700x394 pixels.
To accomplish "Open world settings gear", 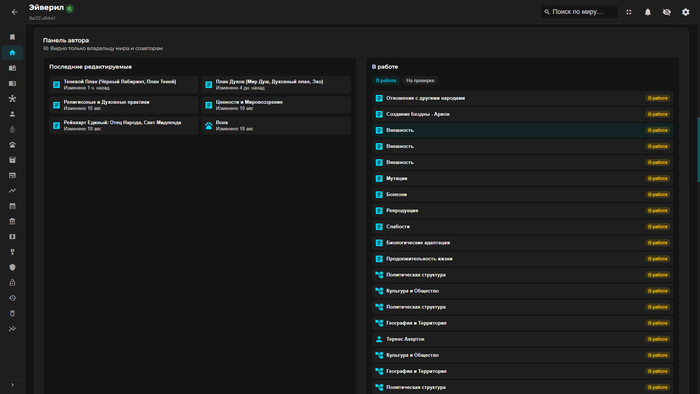I will (686, 12).
